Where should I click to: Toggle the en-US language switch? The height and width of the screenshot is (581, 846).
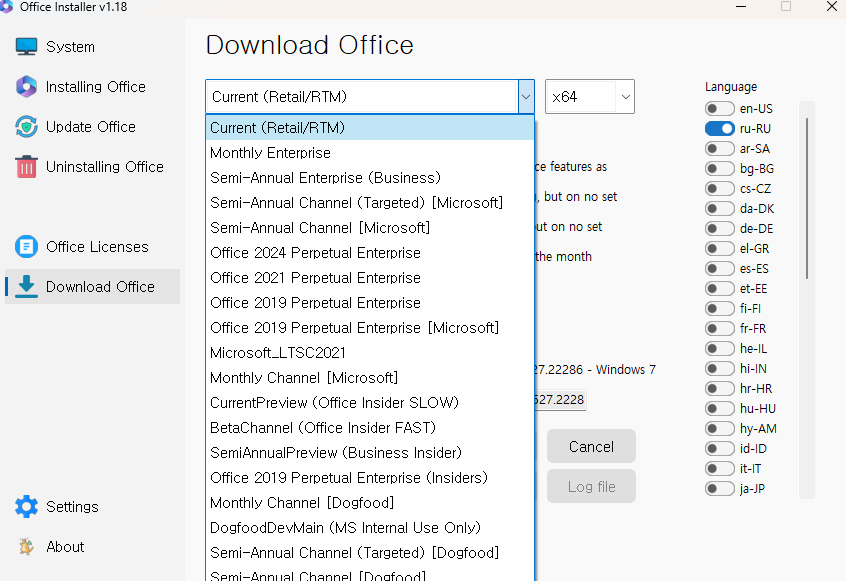coord(719,108)
